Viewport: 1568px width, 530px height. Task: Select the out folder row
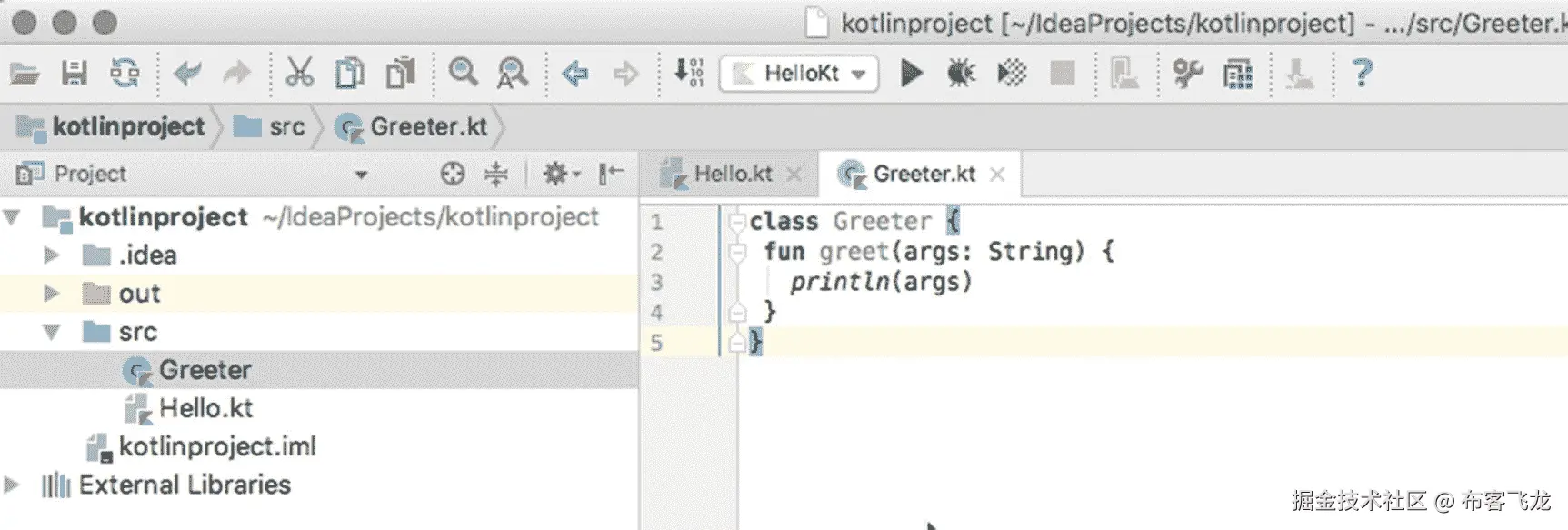[x=319, y=294]
